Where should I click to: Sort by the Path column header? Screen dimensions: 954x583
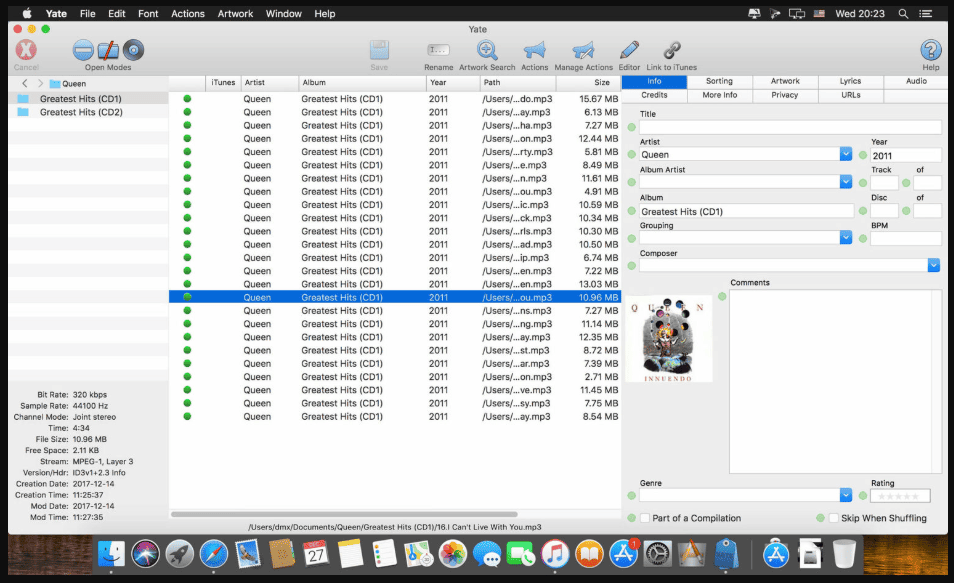click(x=518, y=83)
